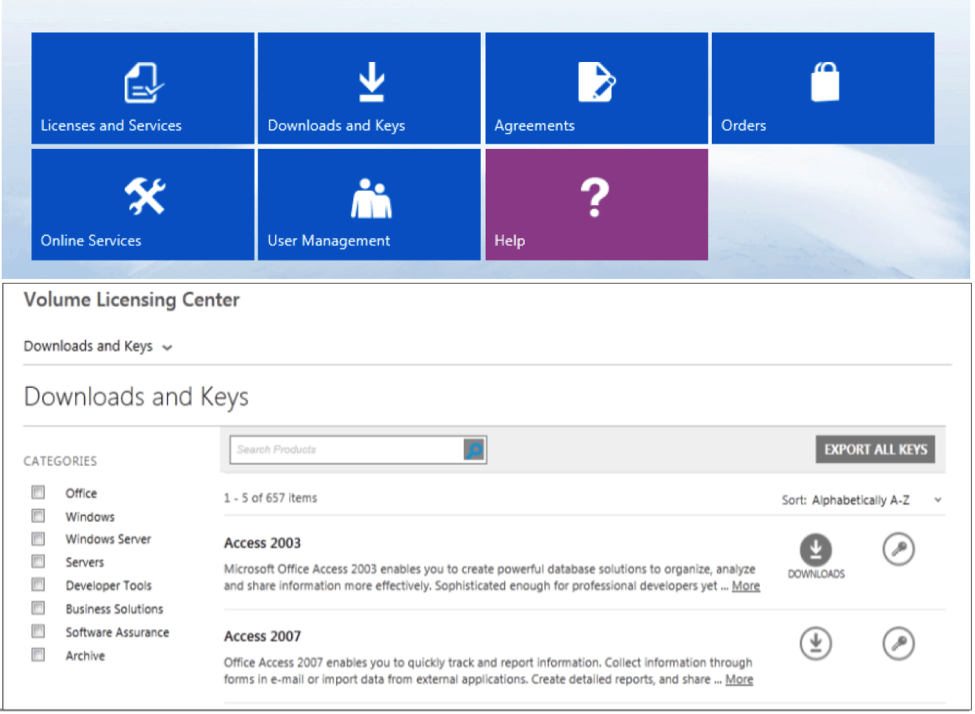Open the purple Help tile
The width and height of the screenshot is (975, 714).
click(596, 204)
